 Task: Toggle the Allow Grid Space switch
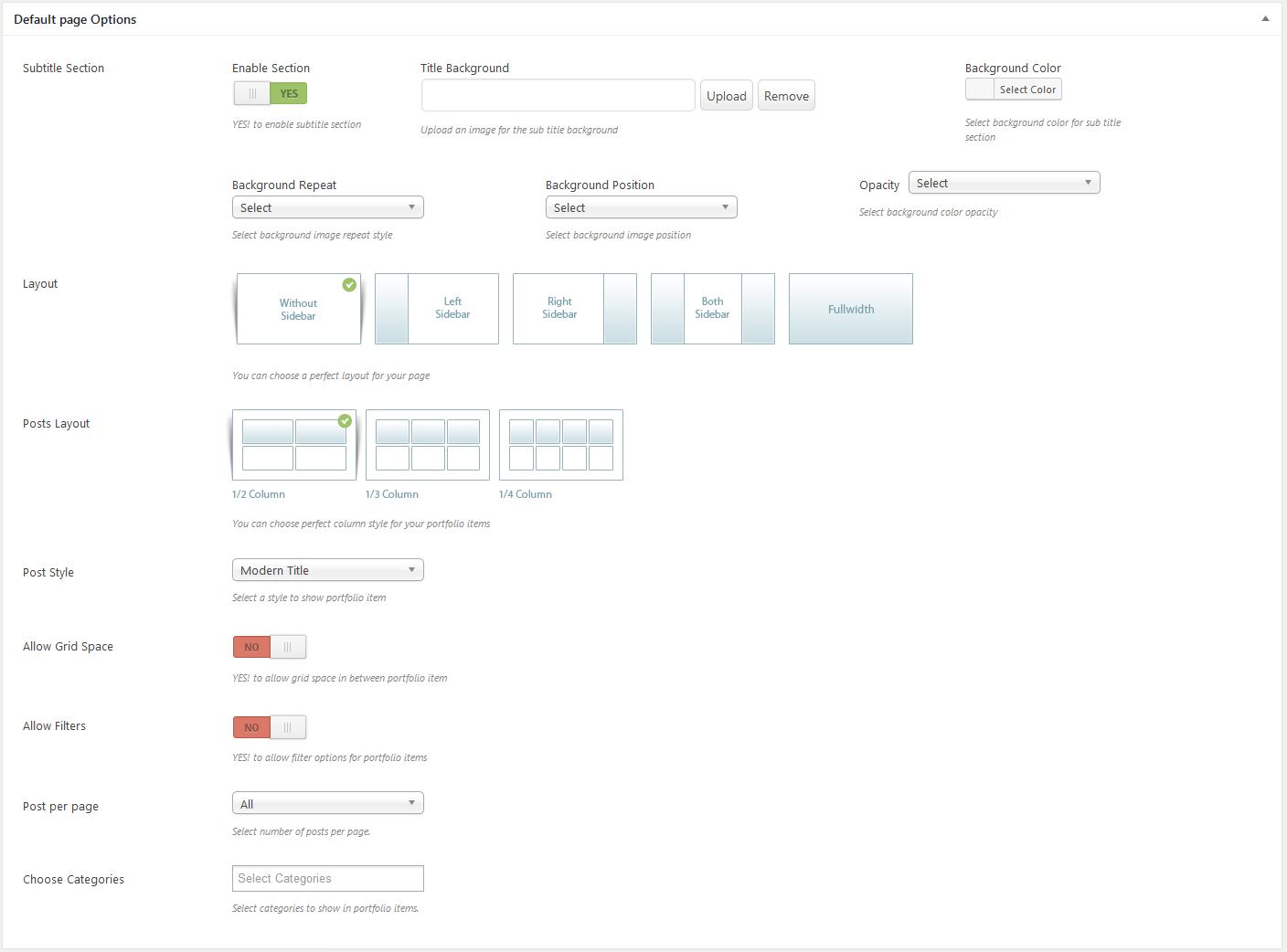coord(270,647)
